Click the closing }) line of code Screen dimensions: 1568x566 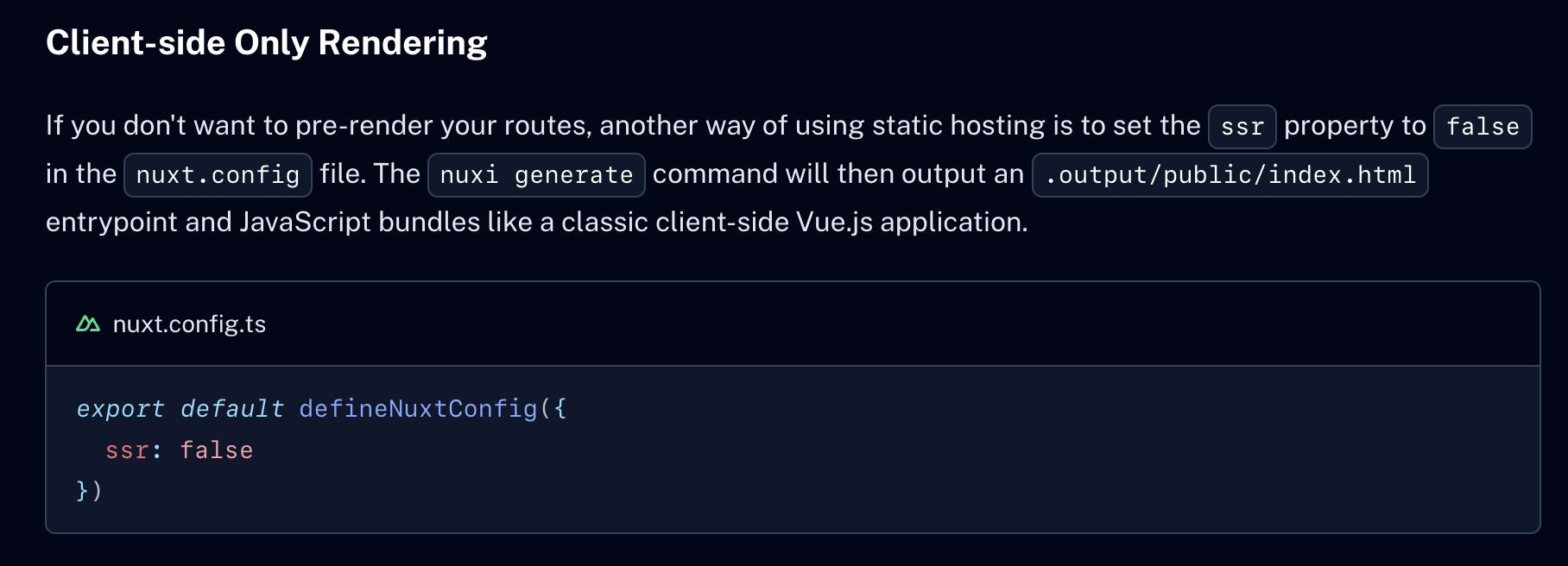click(x=90, y=491)
